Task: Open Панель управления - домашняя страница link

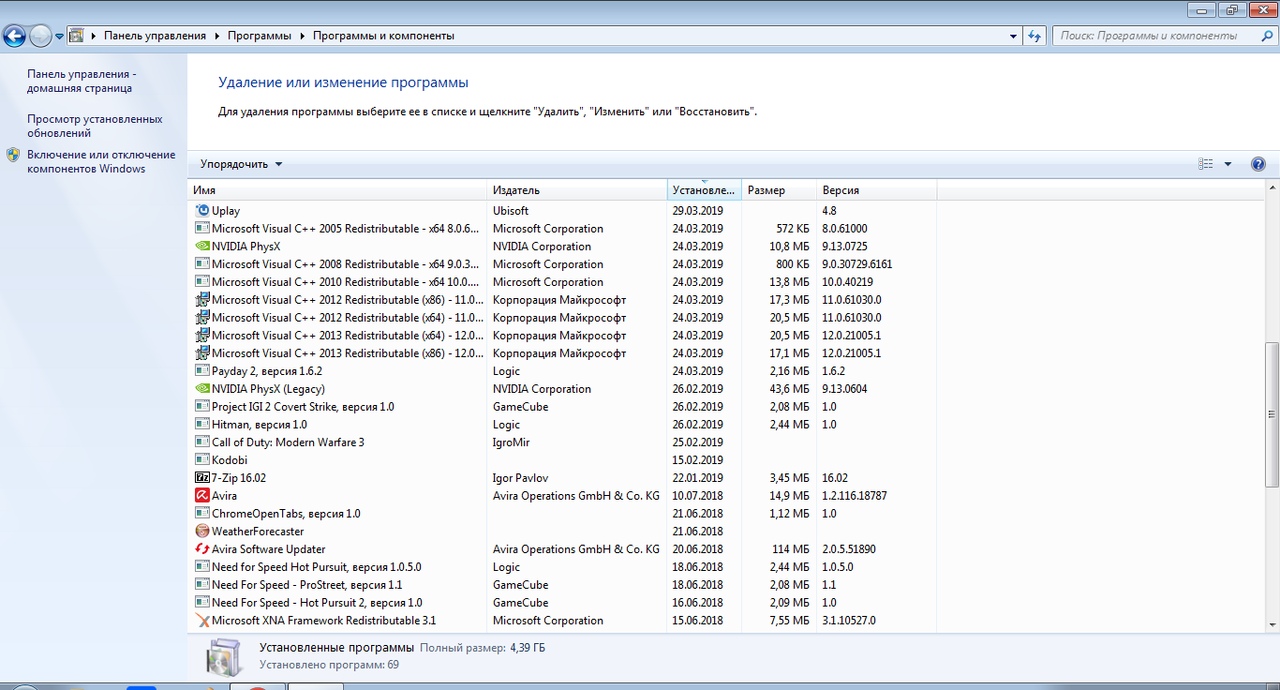Action: (x=81, y=81)
